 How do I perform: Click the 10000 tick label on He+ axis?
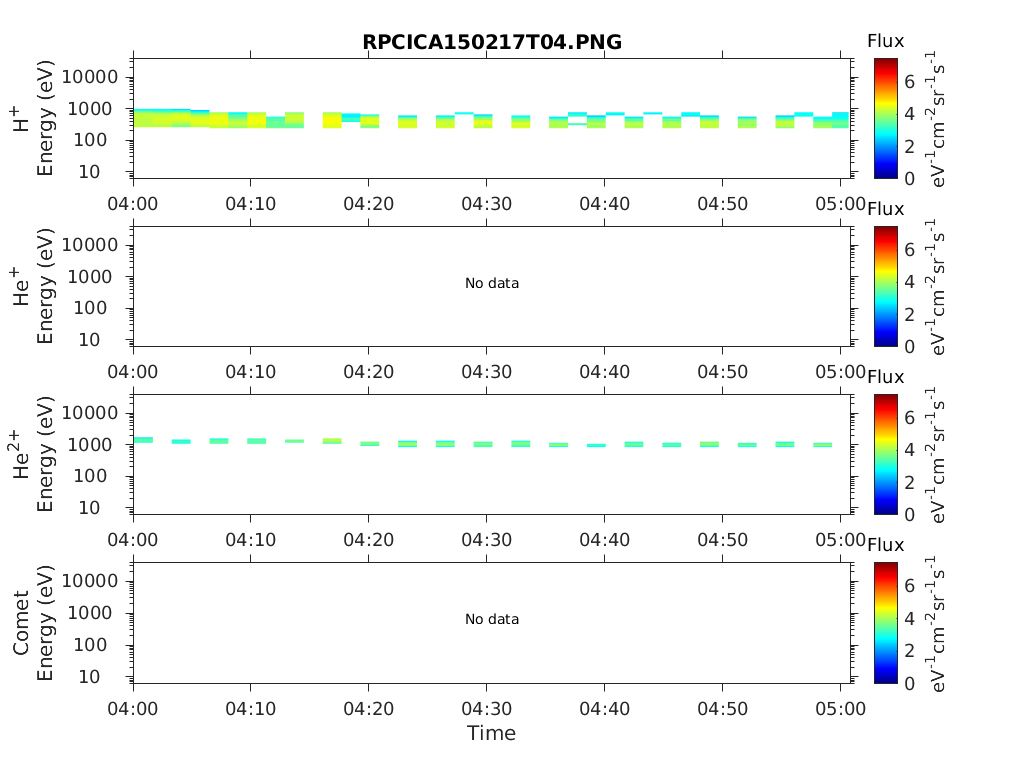tap(90, 245)
